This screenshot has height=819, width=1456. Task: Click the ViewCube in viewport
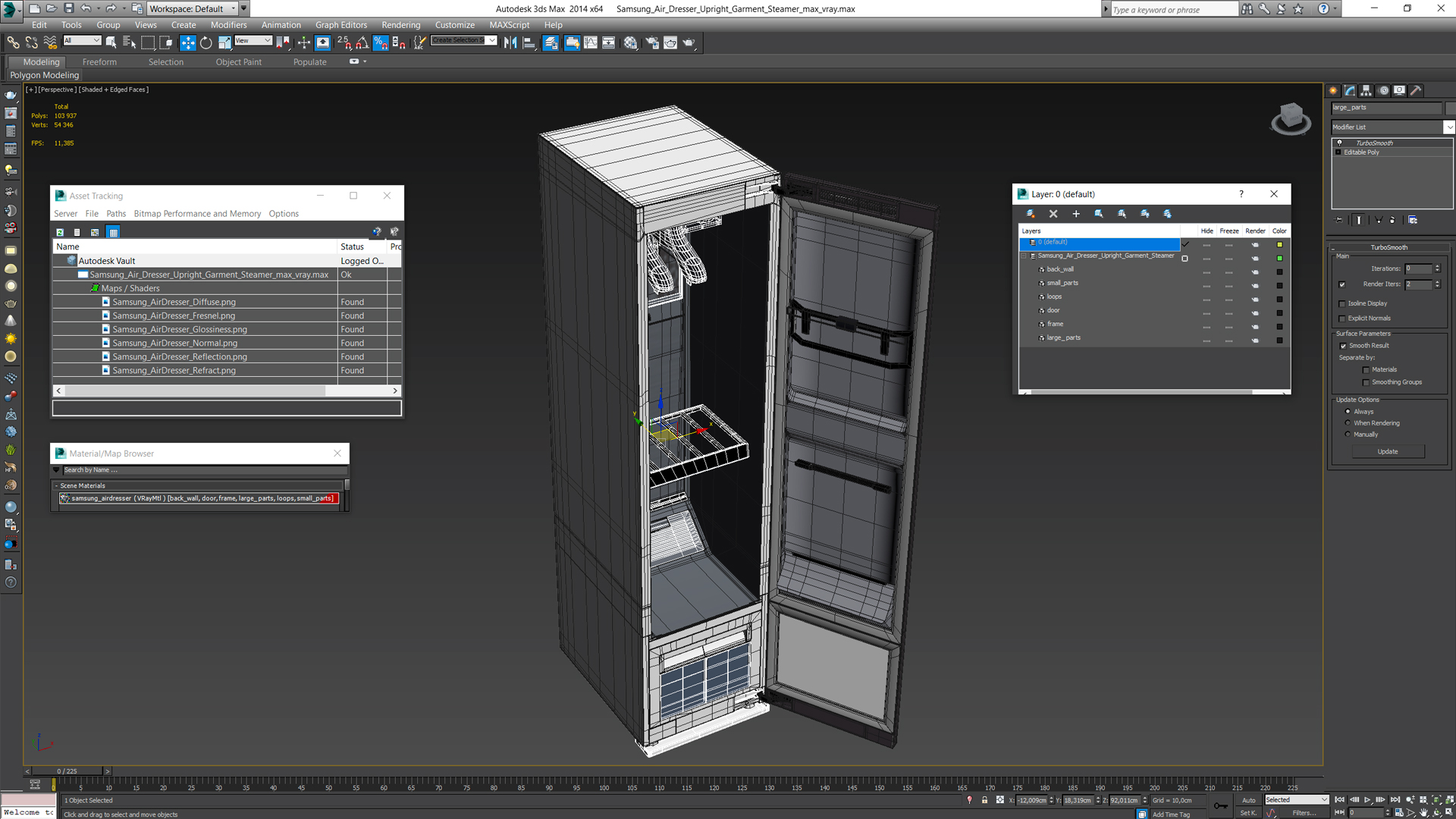pos(1291,119)
